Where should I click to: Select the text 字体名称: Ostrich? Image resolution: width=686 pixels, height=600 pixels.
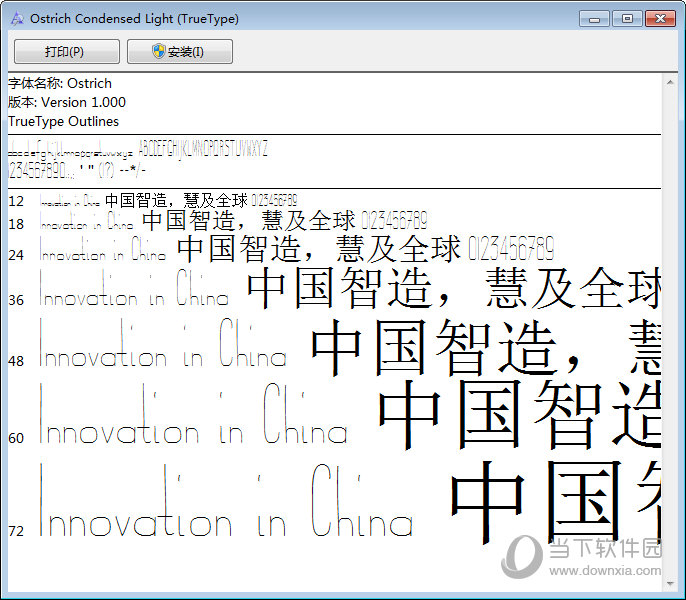pyautogui.click(x=60, y=83)
